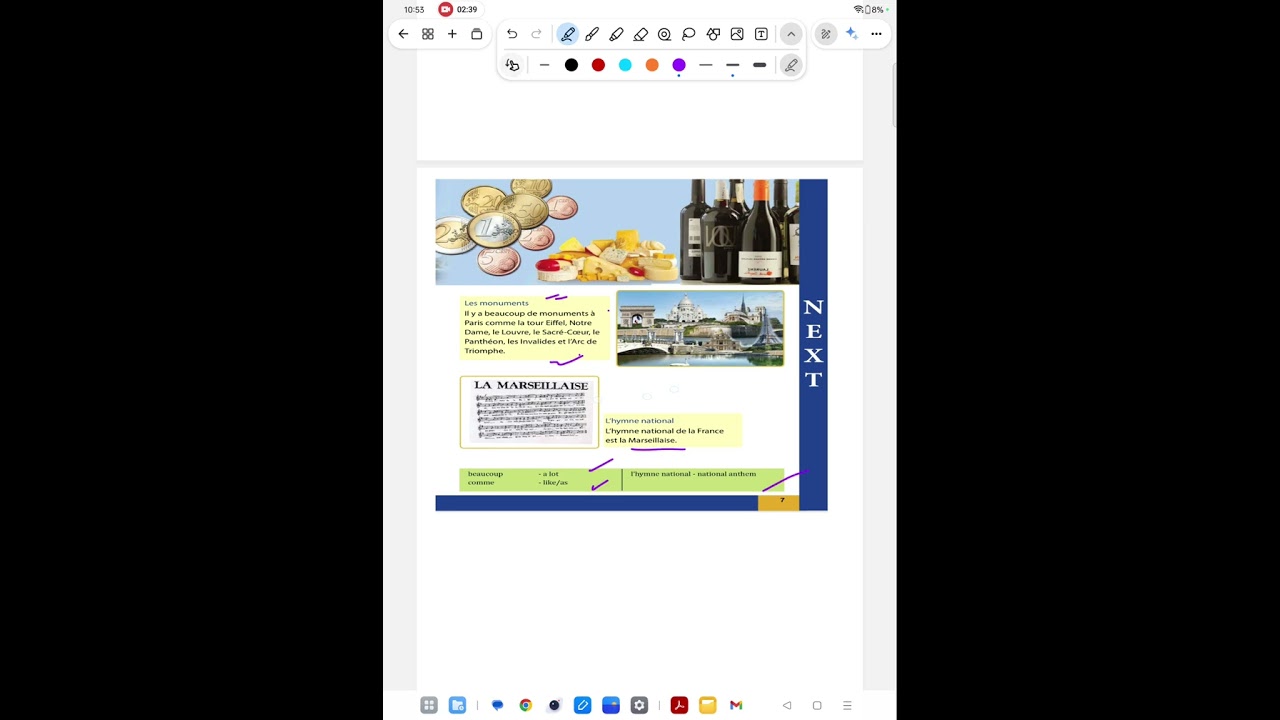Go back with the left arrow
1280x720 pixels.
click(403, 34)
